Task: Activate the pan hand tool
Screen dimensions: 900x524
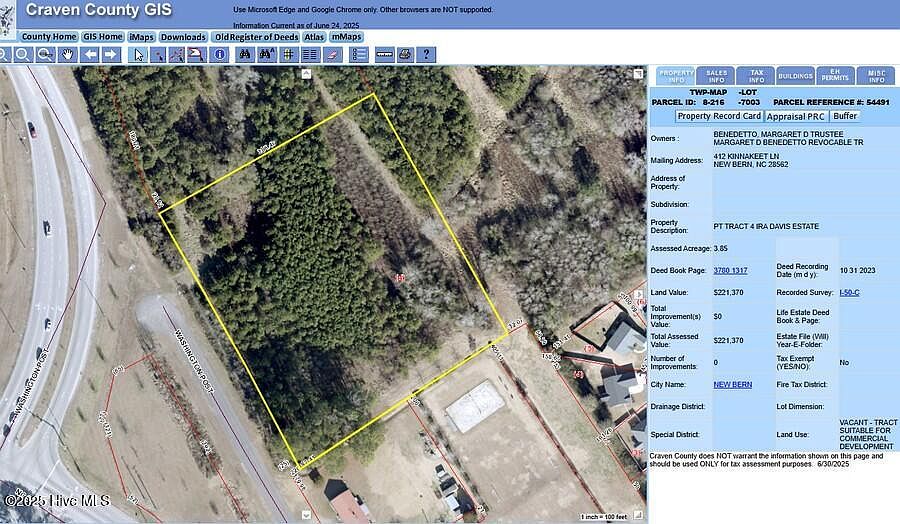Action: 68,55
